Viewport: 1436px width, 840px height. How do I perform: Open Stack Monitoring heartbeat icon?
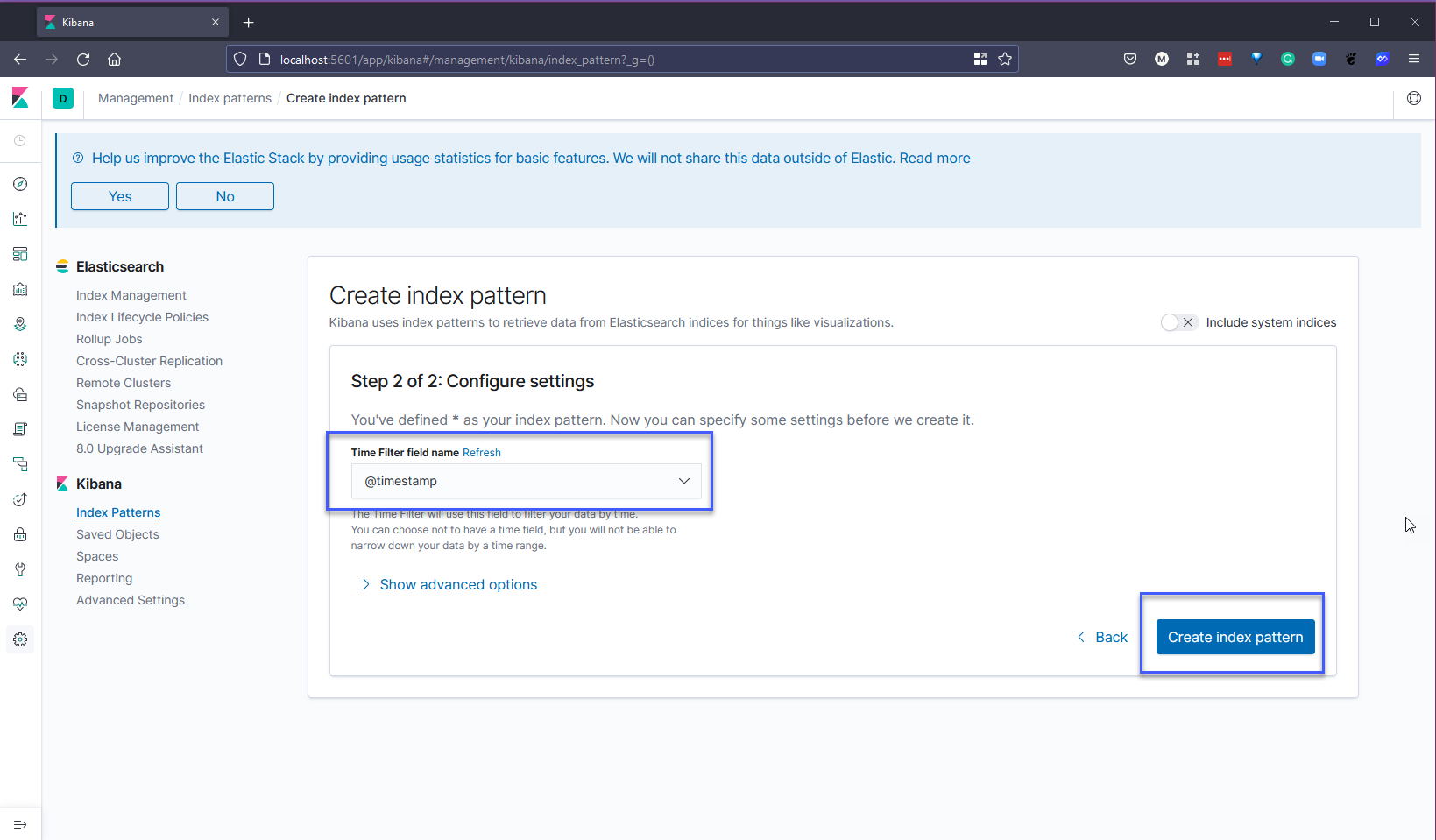coord(20,604)
